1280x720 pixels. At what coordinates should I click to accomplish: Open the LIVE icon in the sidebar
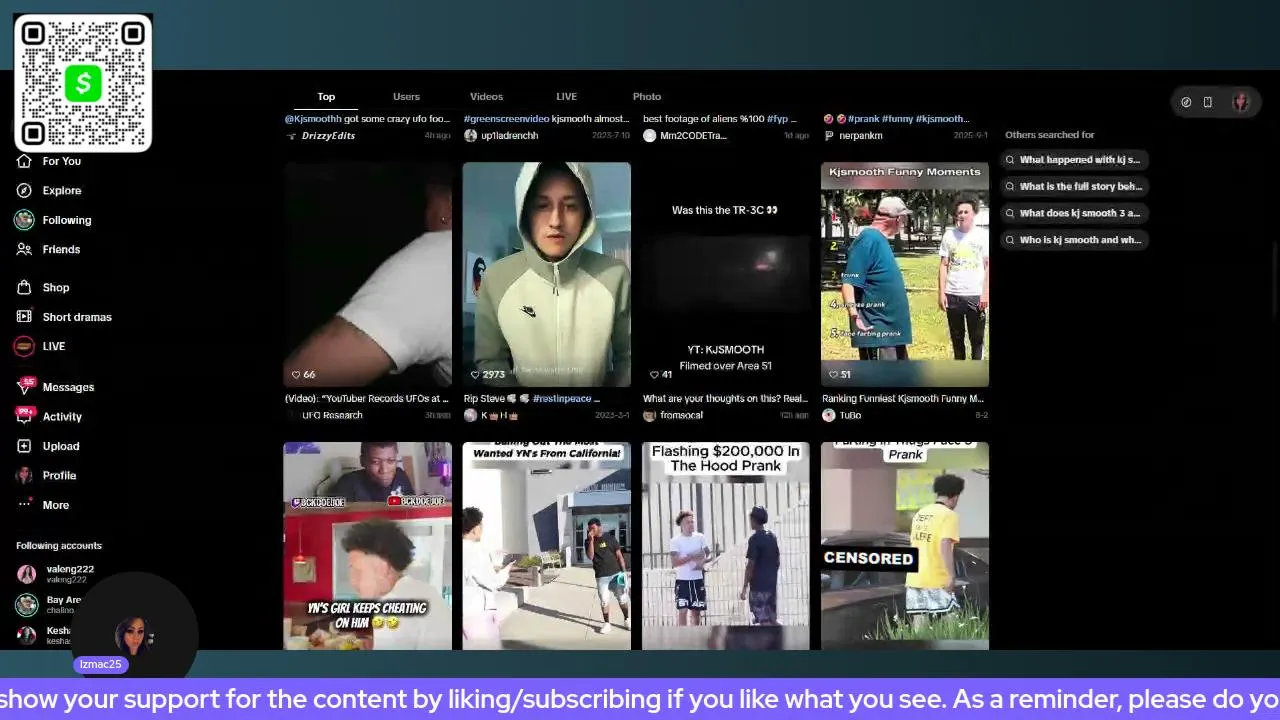[x=24, y=346]
